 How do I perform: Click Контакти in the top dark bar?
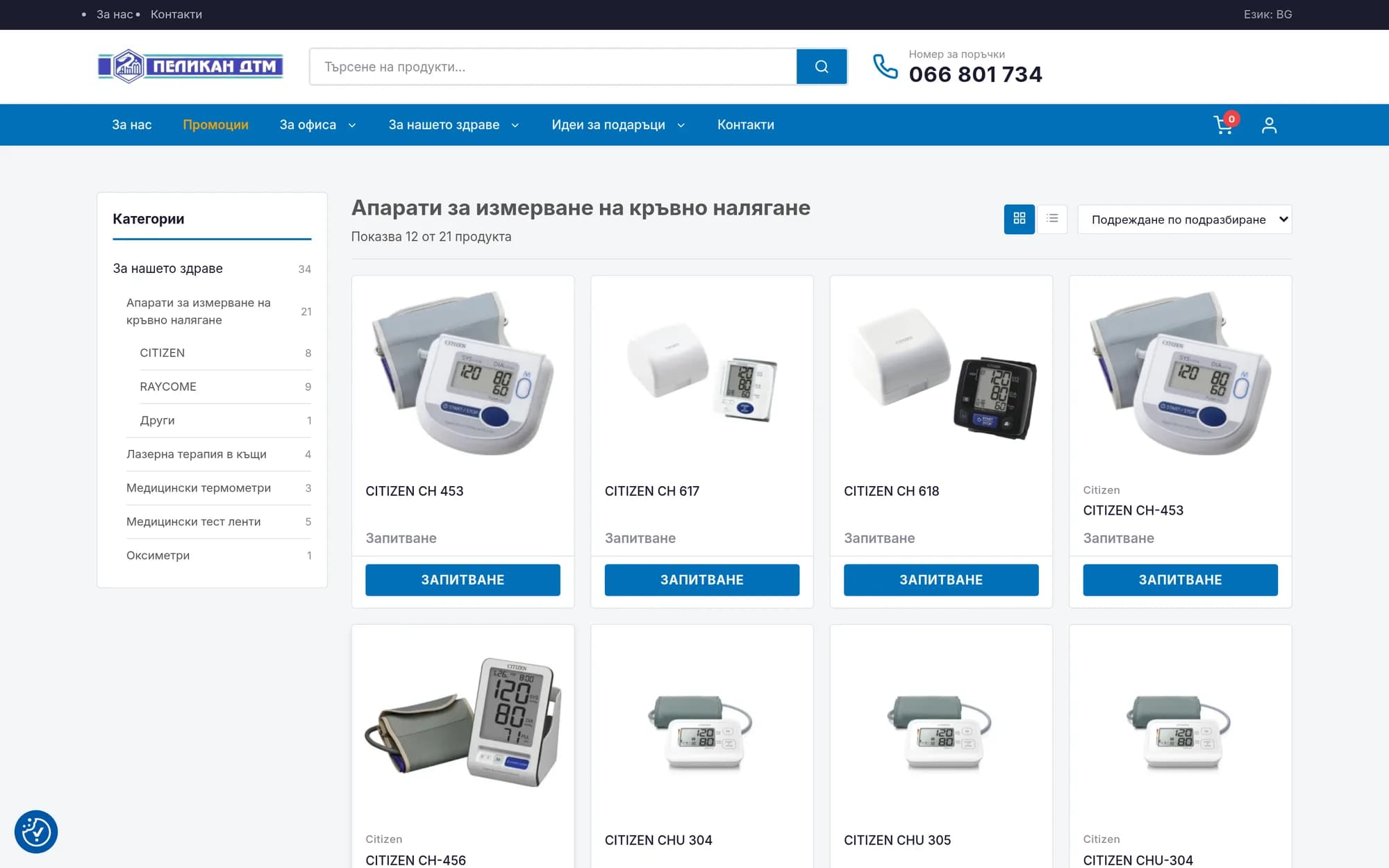tap(176, 15)
